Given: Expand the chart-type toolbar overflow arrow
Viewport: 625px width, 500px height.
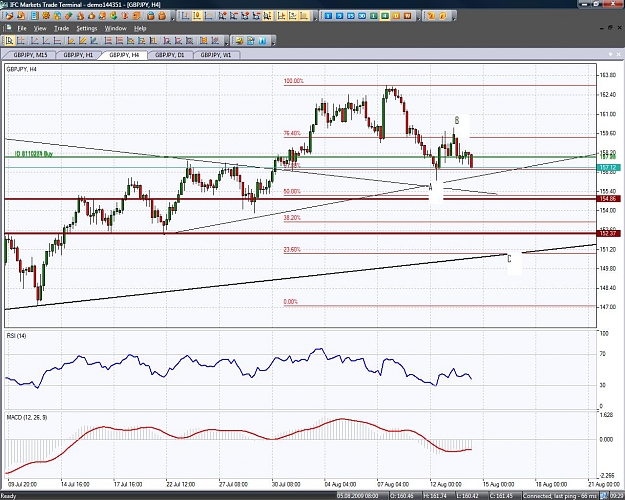Looking at the screenshot, I should 315,18.
